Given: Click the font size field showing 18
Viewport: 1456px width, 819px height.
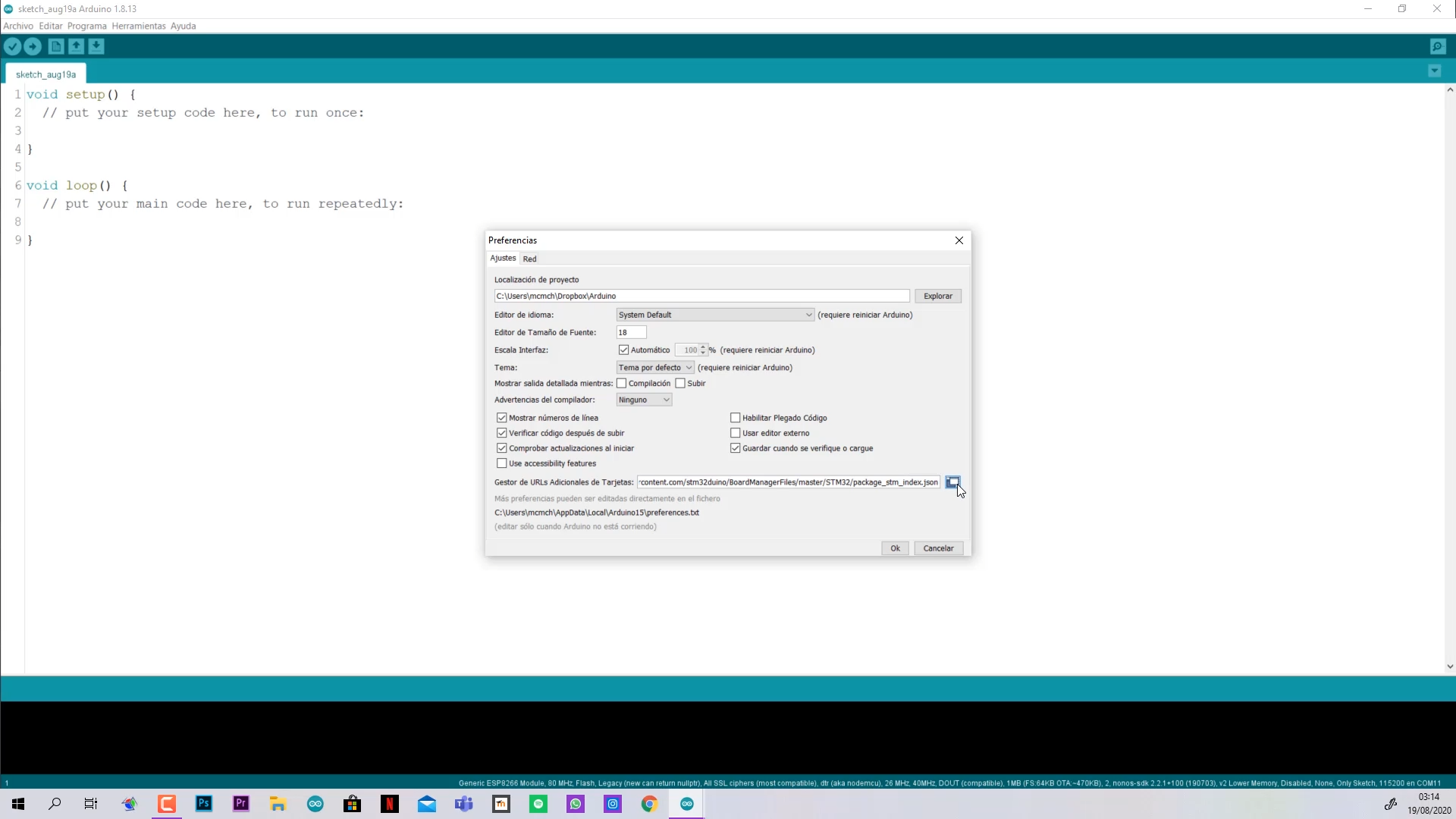Looking at the screenshot, I should click(631, 332).
